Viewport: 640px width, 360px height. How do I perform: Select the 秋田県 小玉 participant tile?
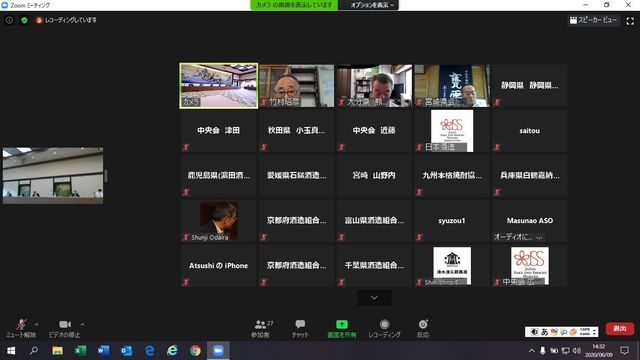(x=296, y=131)
